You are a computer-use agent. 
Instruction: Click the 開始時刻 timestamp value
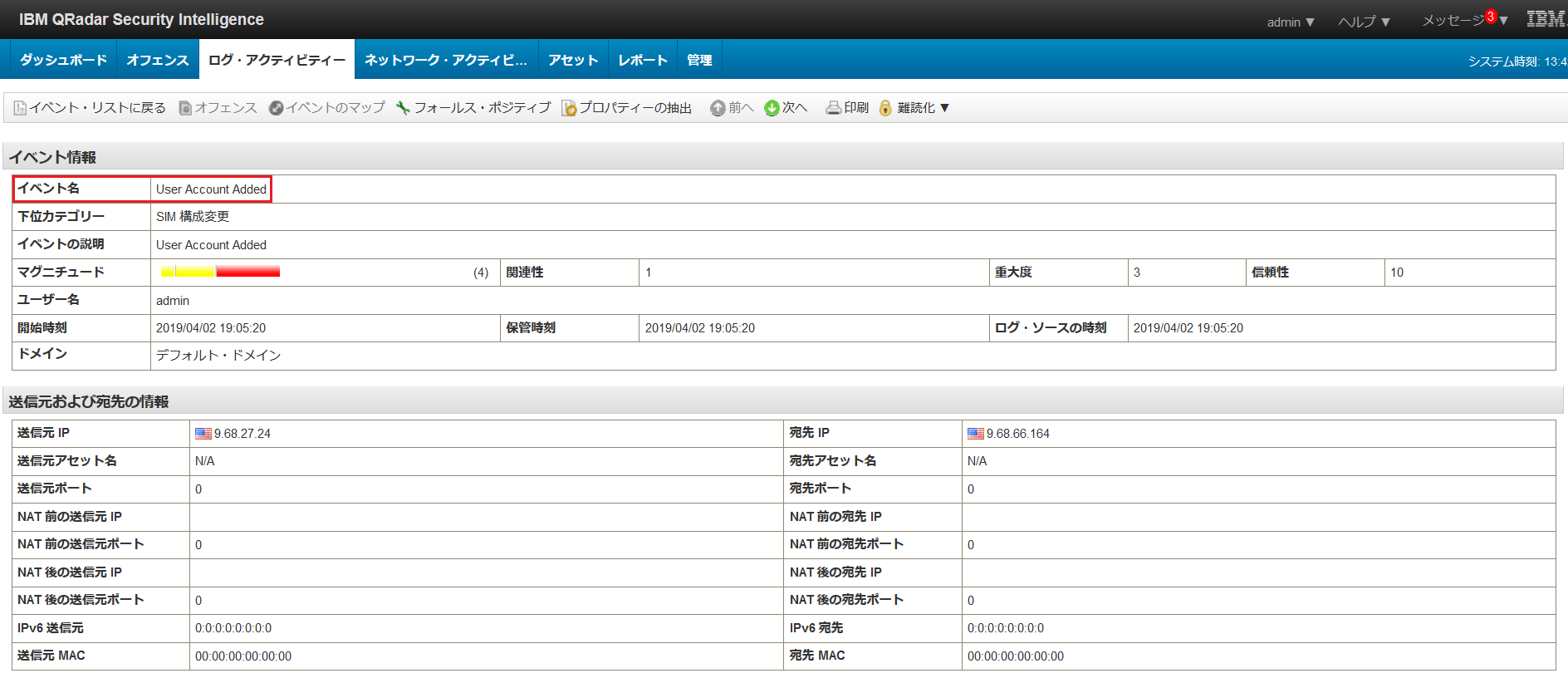click(211, 328)
